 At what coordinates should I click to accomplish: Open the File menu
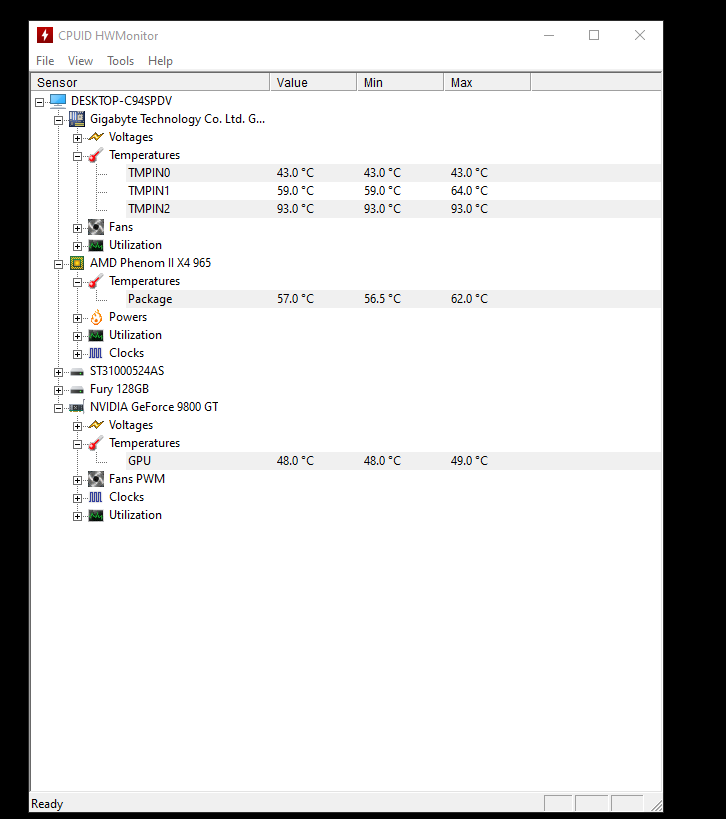click(x=45, y=61)
